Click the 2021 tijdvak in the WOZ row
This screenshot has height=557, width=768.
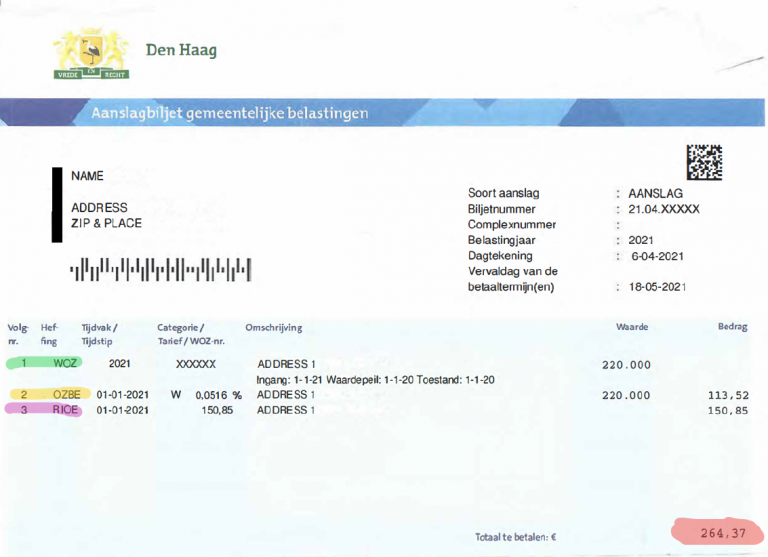click(120, 363)
